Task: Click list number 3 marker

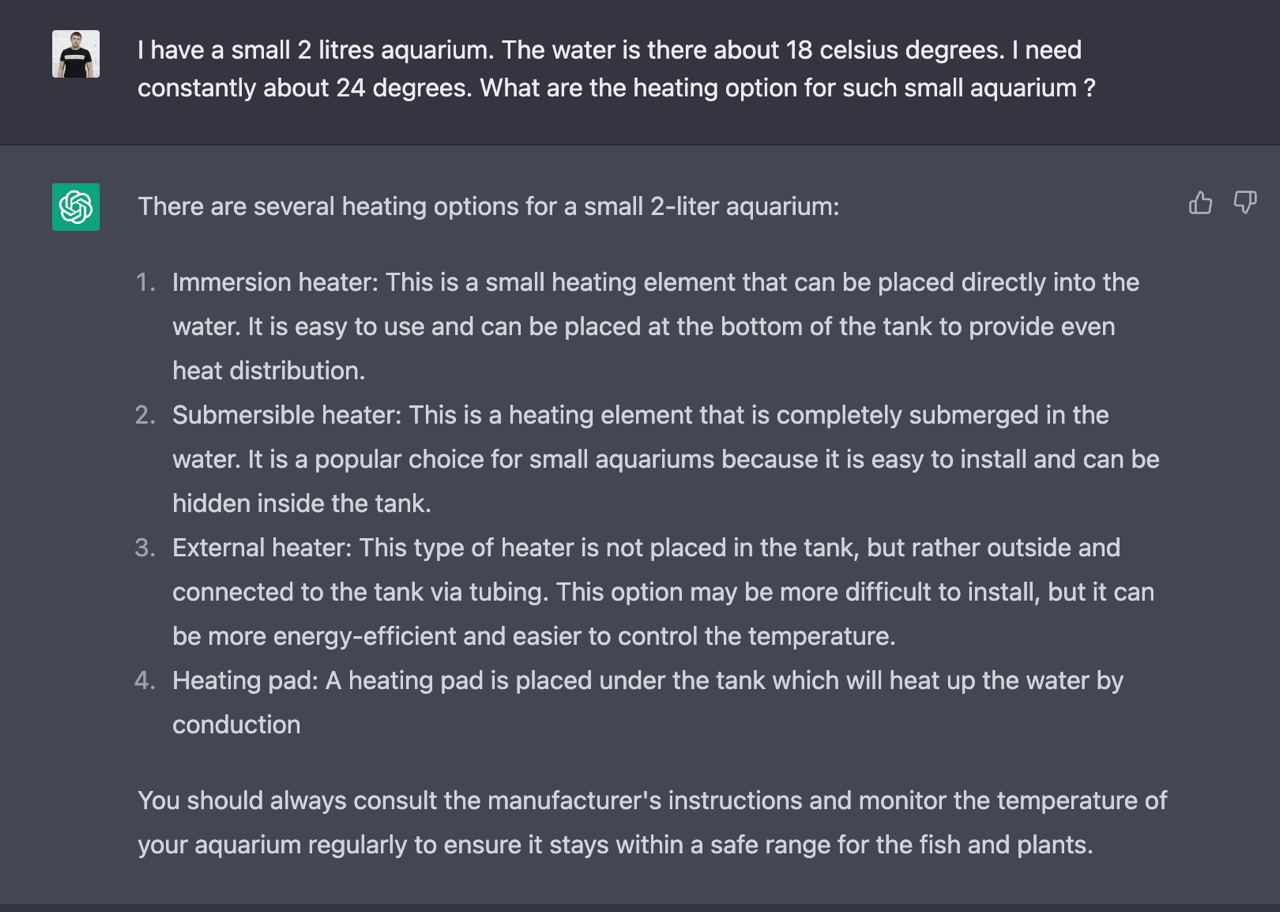Action: point(146,548)
